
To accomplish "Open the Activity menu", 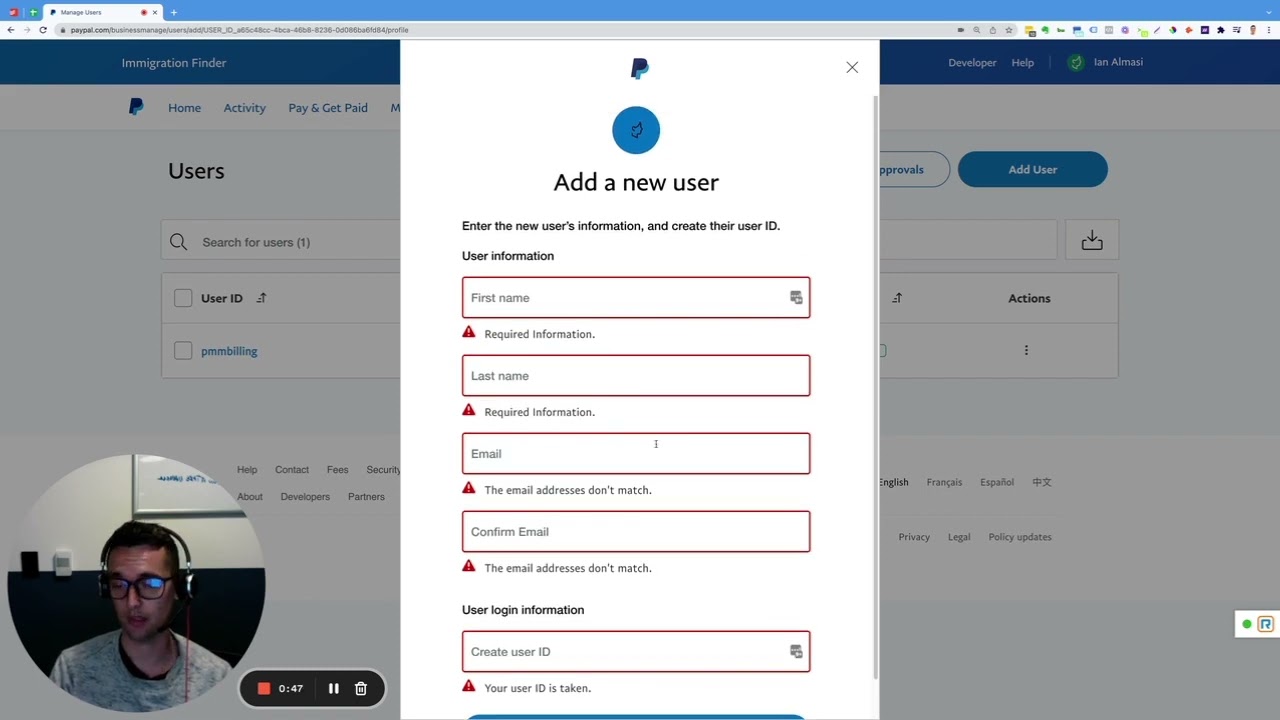I will tap(244, 108).
